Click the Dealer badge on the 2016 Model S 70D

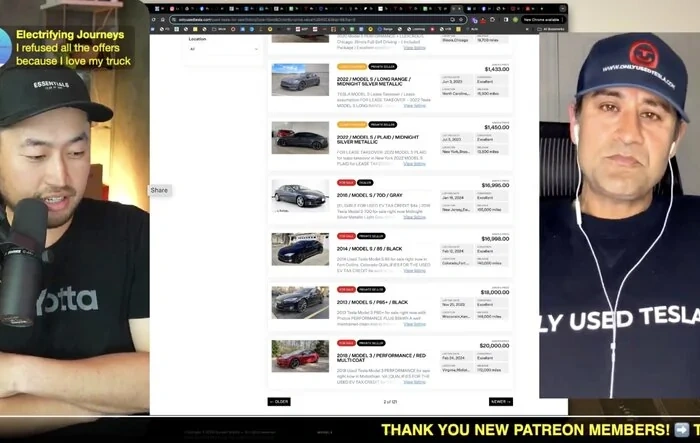365,183
